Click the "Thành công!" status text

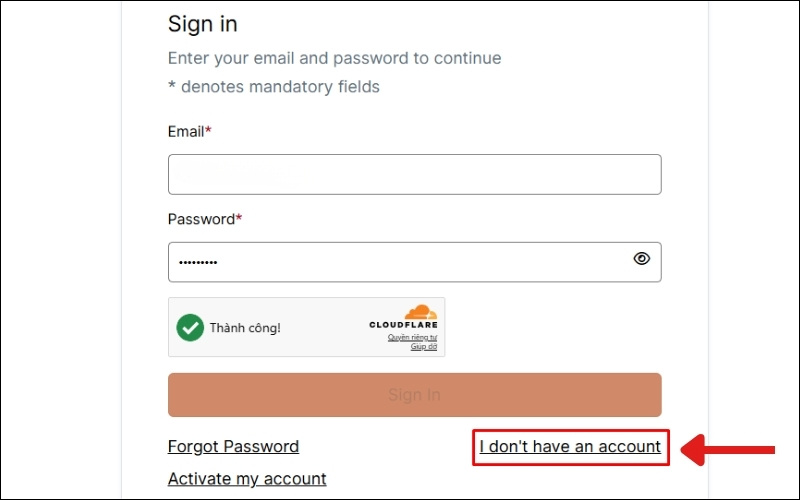[x=245, y=327]
